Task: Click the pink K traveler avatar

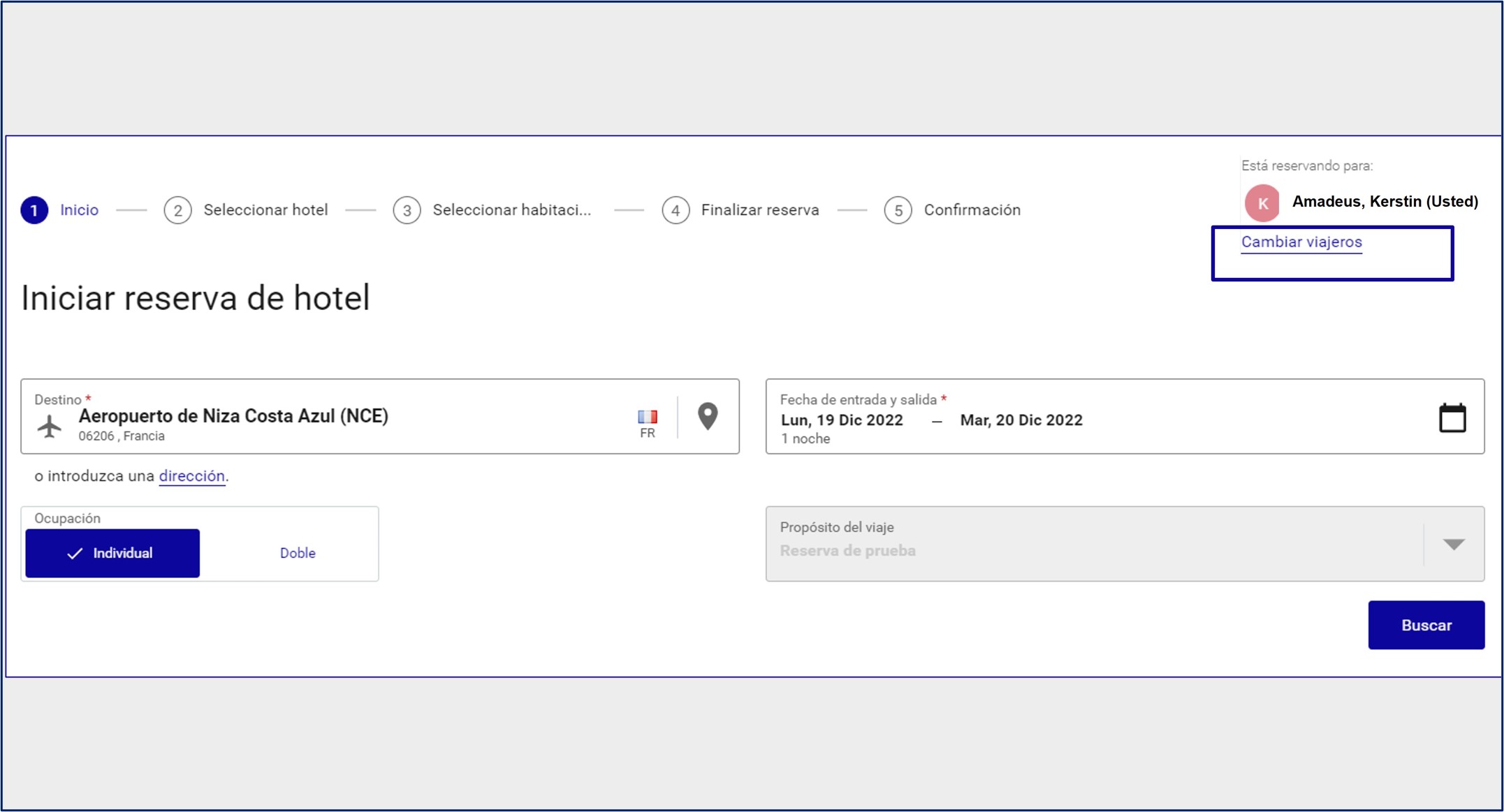Action: (1262, 203)
